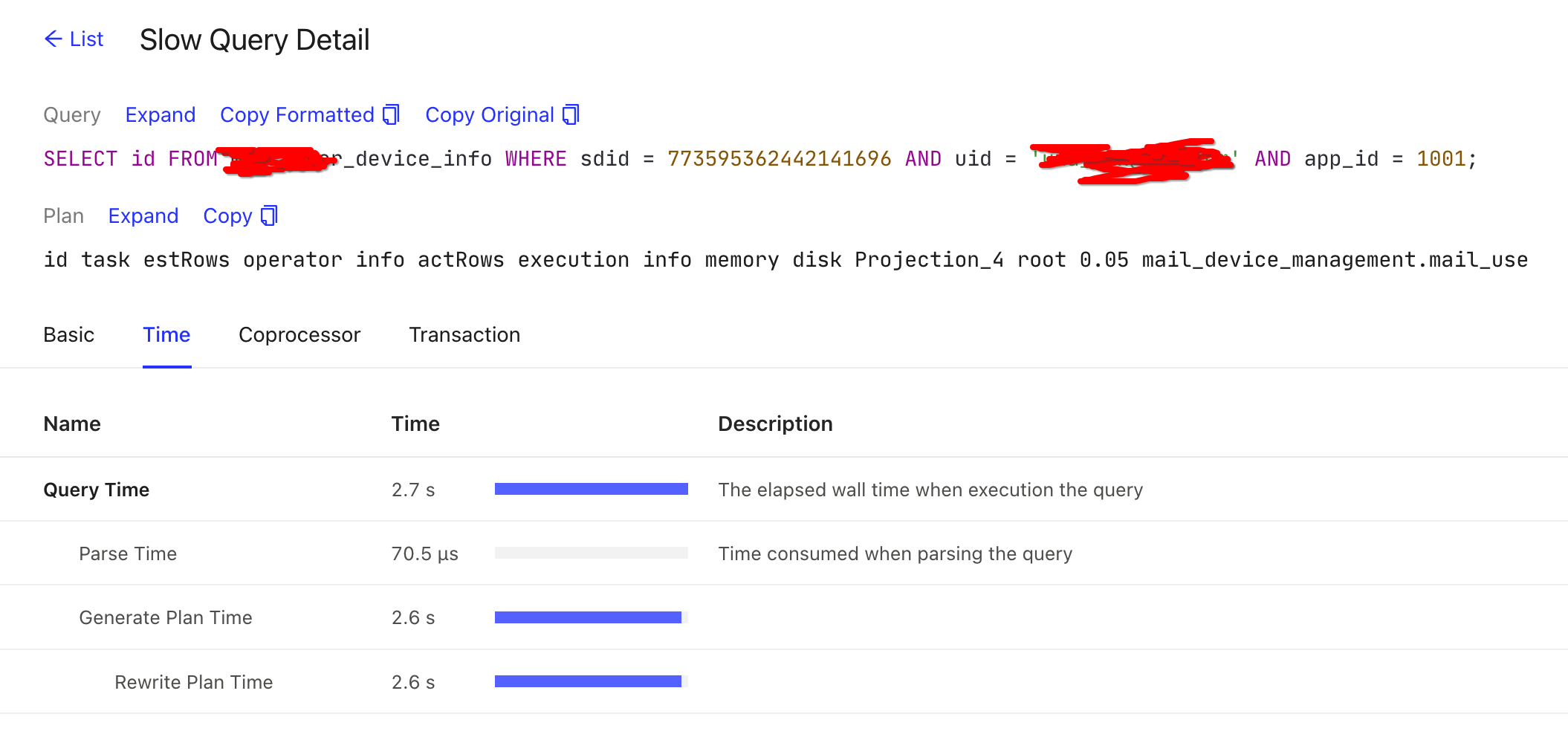The height and width of the screenshot is (737, 1568).
Task: Click the back arrow icon beside List
Action: pos(53,39)
